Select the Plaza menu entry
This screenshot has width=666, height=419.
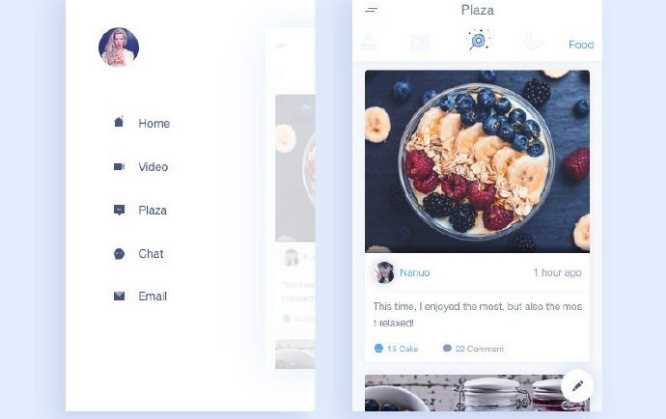152,210
